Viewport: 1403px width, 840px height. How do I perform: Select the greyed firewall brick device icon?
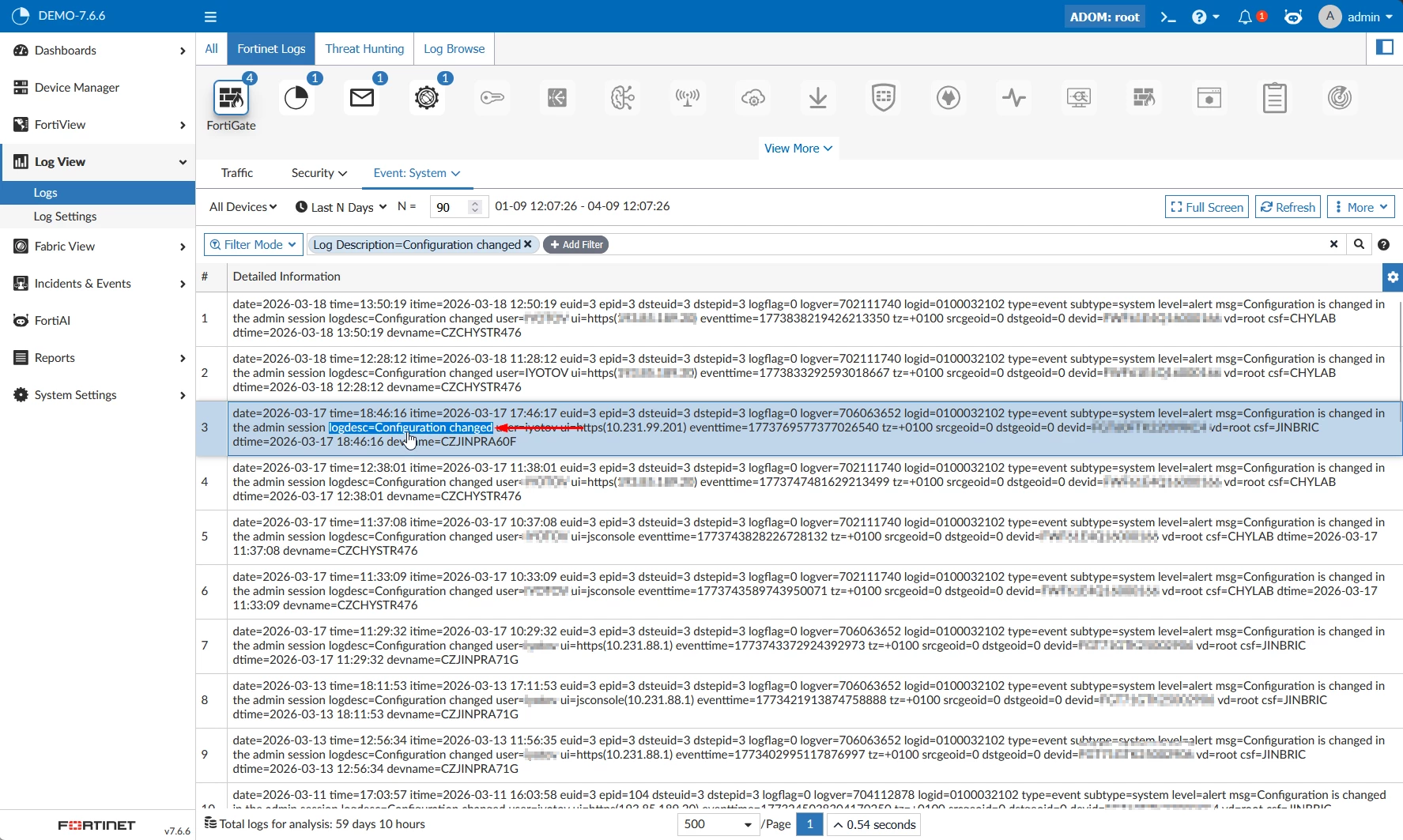click(1145, 98)
